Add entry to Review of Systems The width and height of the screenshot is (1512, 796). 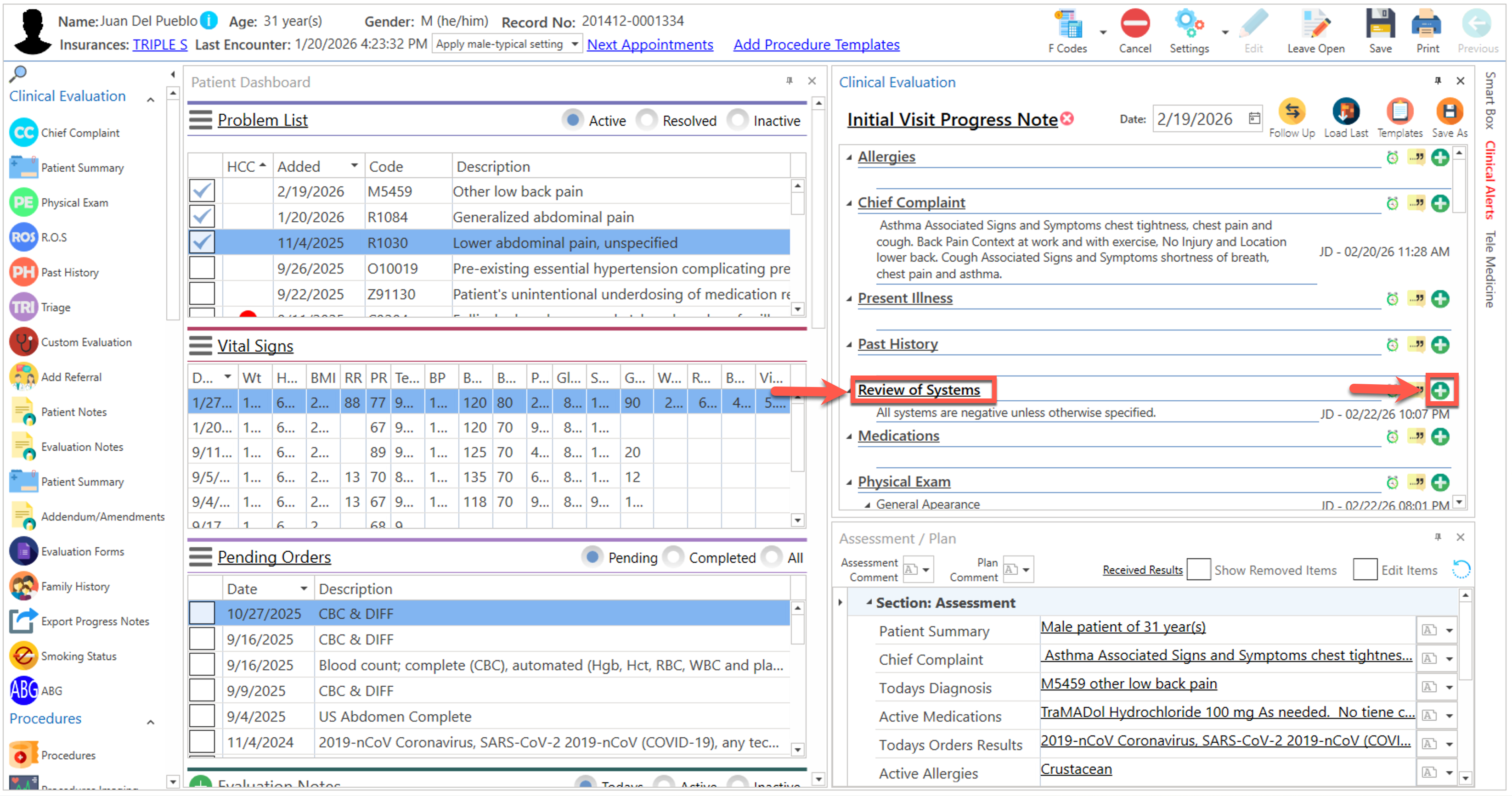[1440, 391]
